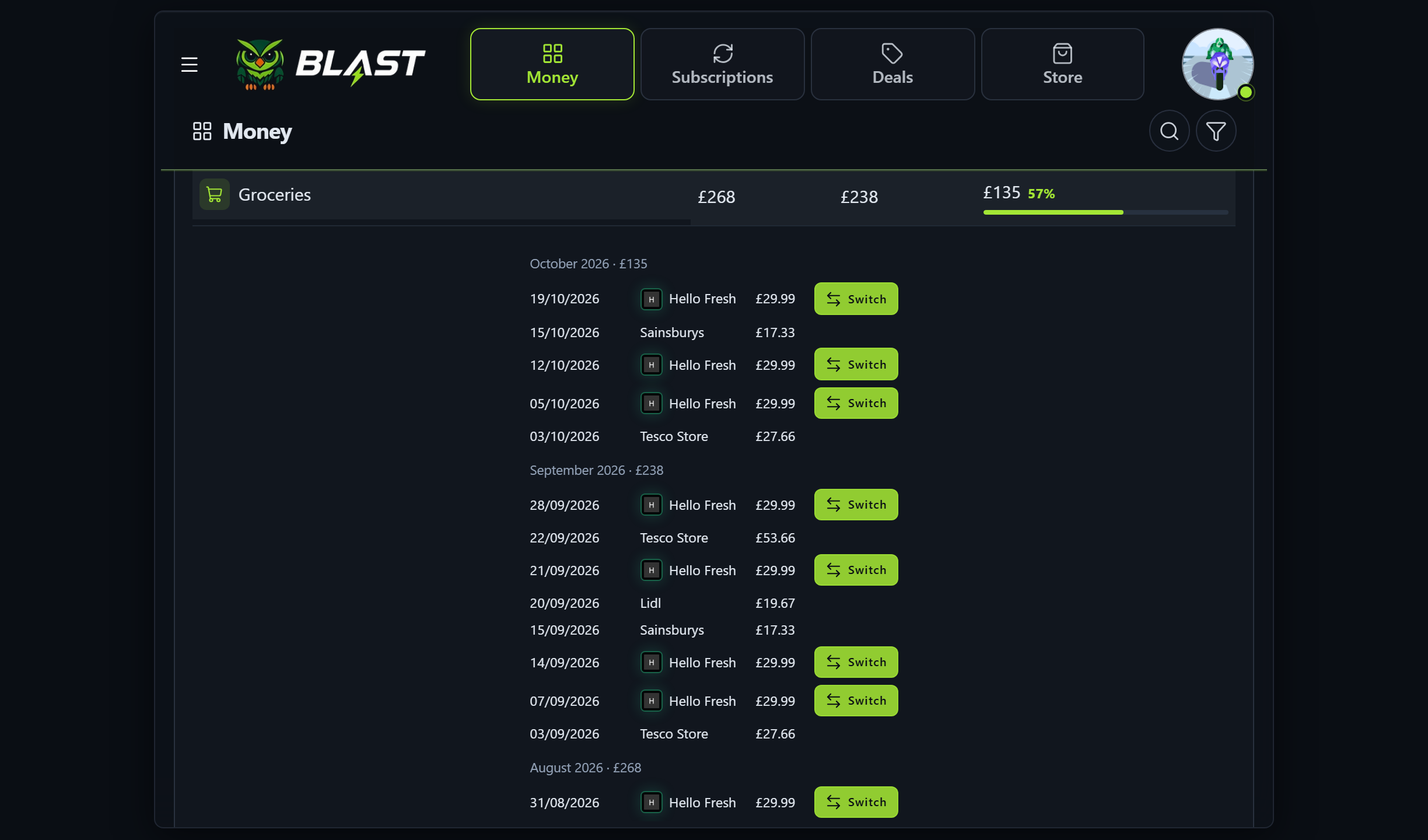Screen dimensions: 1428x840
Task: Click Hello Fresh icon on 28/09/2026
Action: click(651, 505)
